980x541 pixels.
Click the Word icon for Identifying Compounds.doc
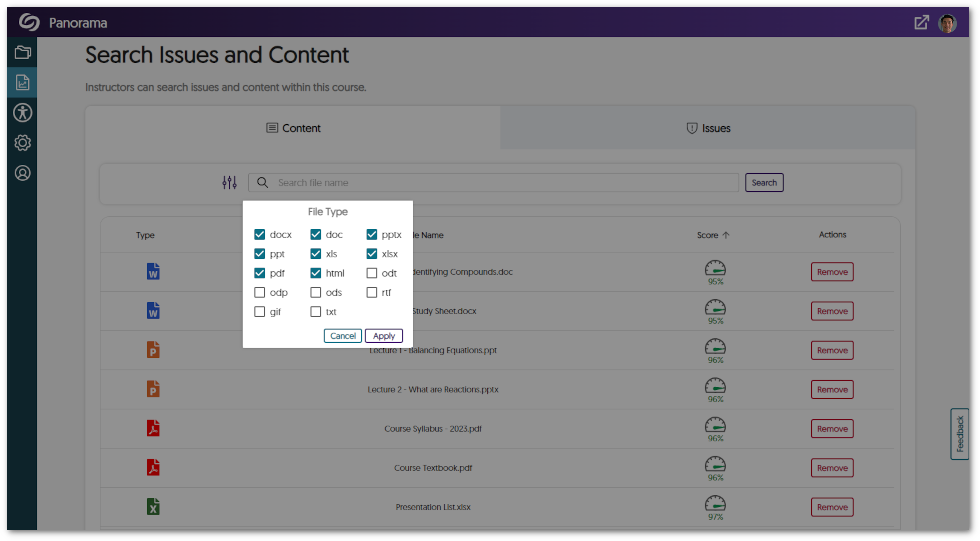click(x=153, y=272)
